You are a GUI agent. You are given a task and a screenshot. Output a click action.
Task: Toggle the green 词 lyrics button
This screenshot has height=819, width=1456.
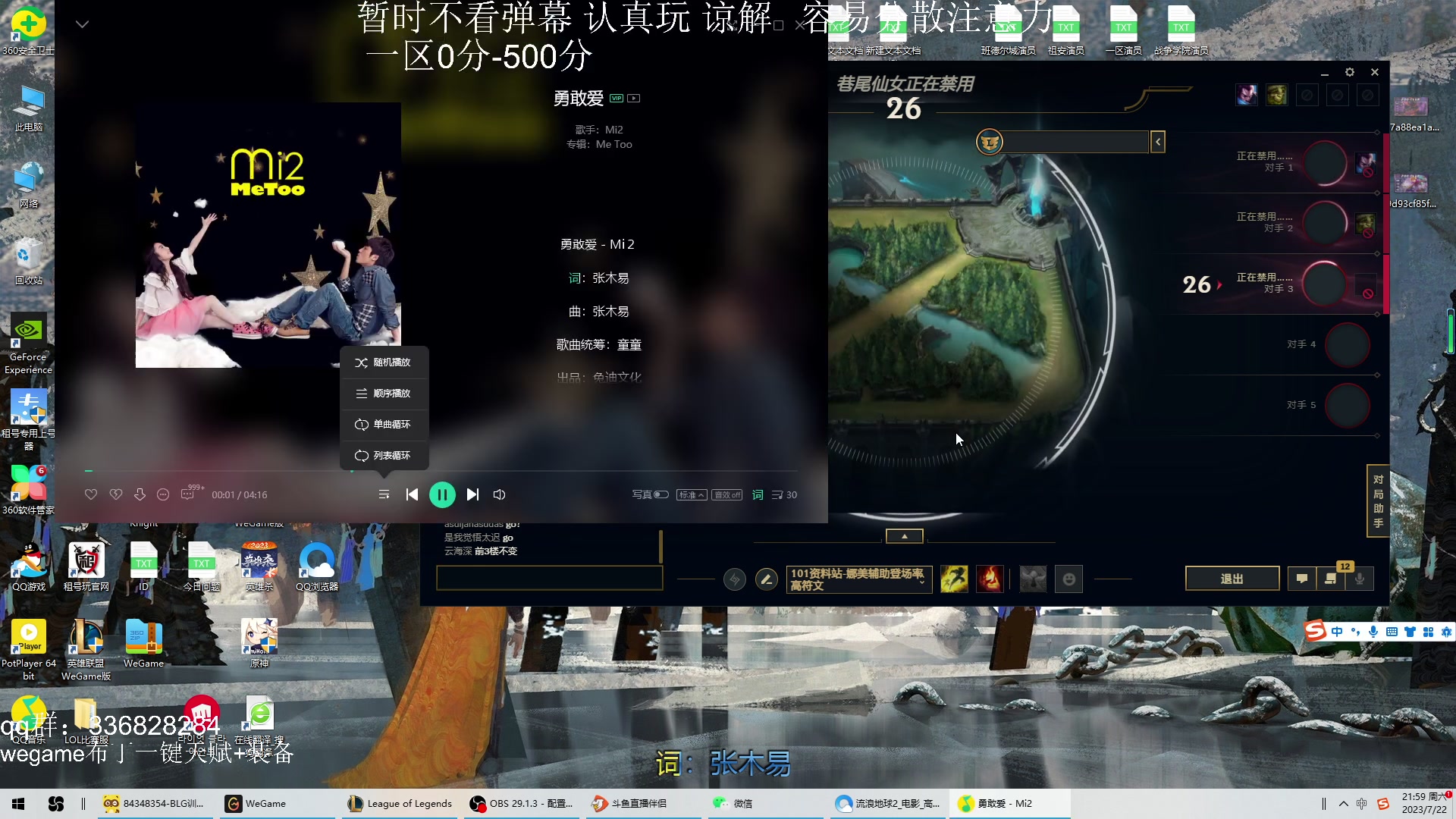coord(758,494)
